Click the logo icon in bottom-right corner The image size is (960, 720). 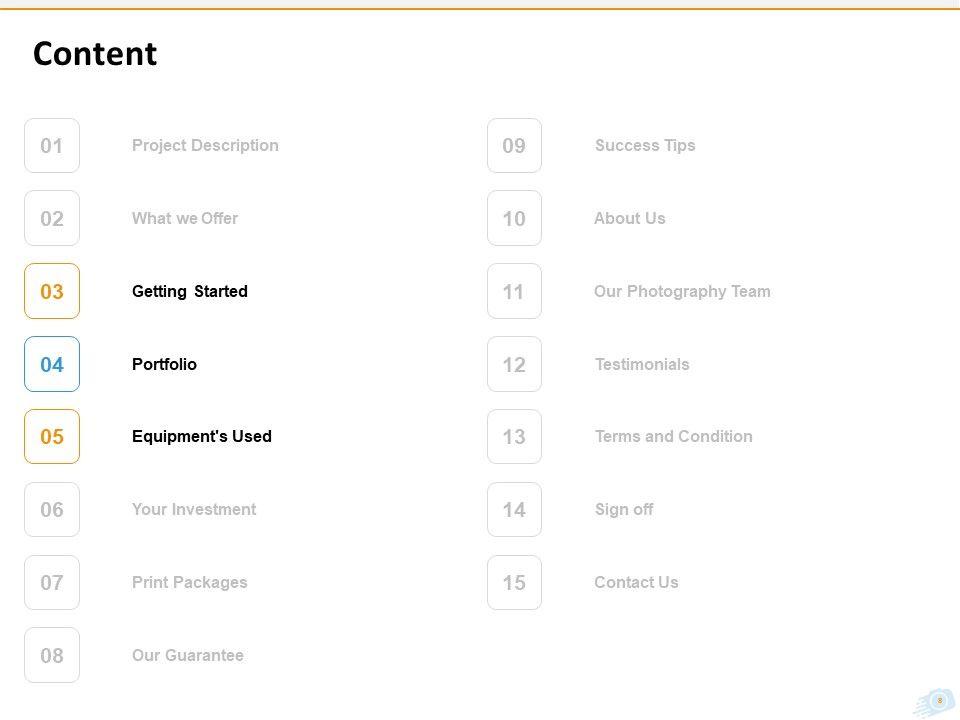click(x=936, y=702)
